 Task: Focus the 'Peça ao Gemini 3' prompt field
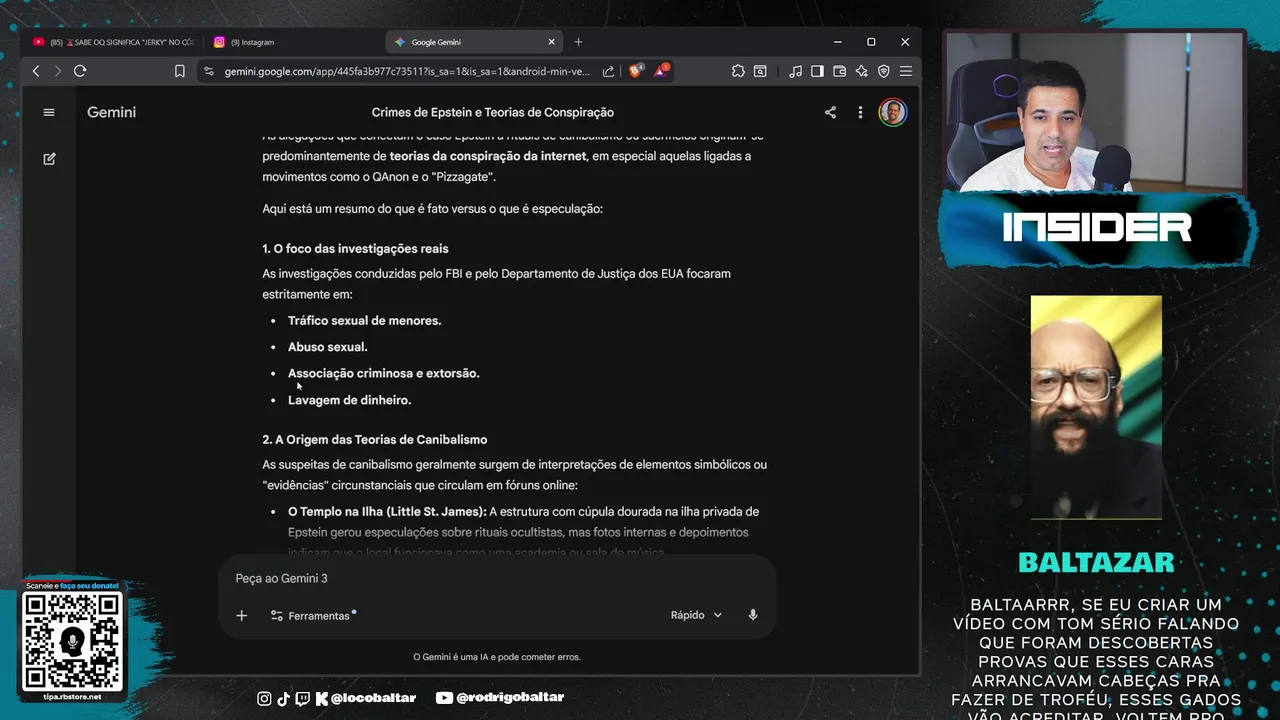coord(496,578)
